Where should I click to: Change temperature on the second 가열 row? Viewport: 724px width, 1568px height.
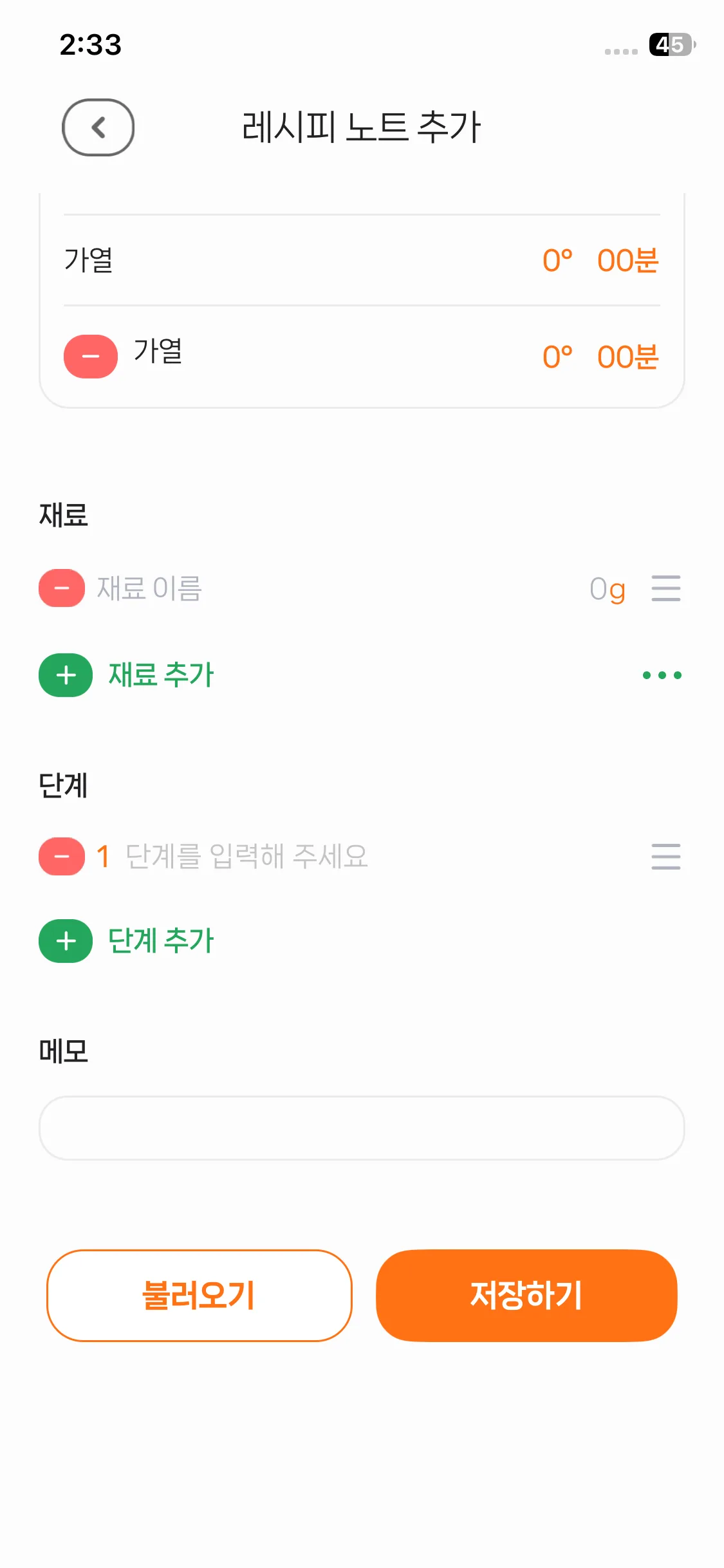(x=557, y=357)
